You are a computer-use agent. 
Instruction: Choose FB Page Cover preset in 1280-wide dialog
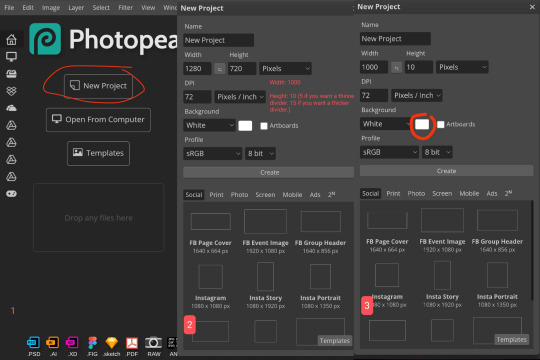tap(210, 232)
